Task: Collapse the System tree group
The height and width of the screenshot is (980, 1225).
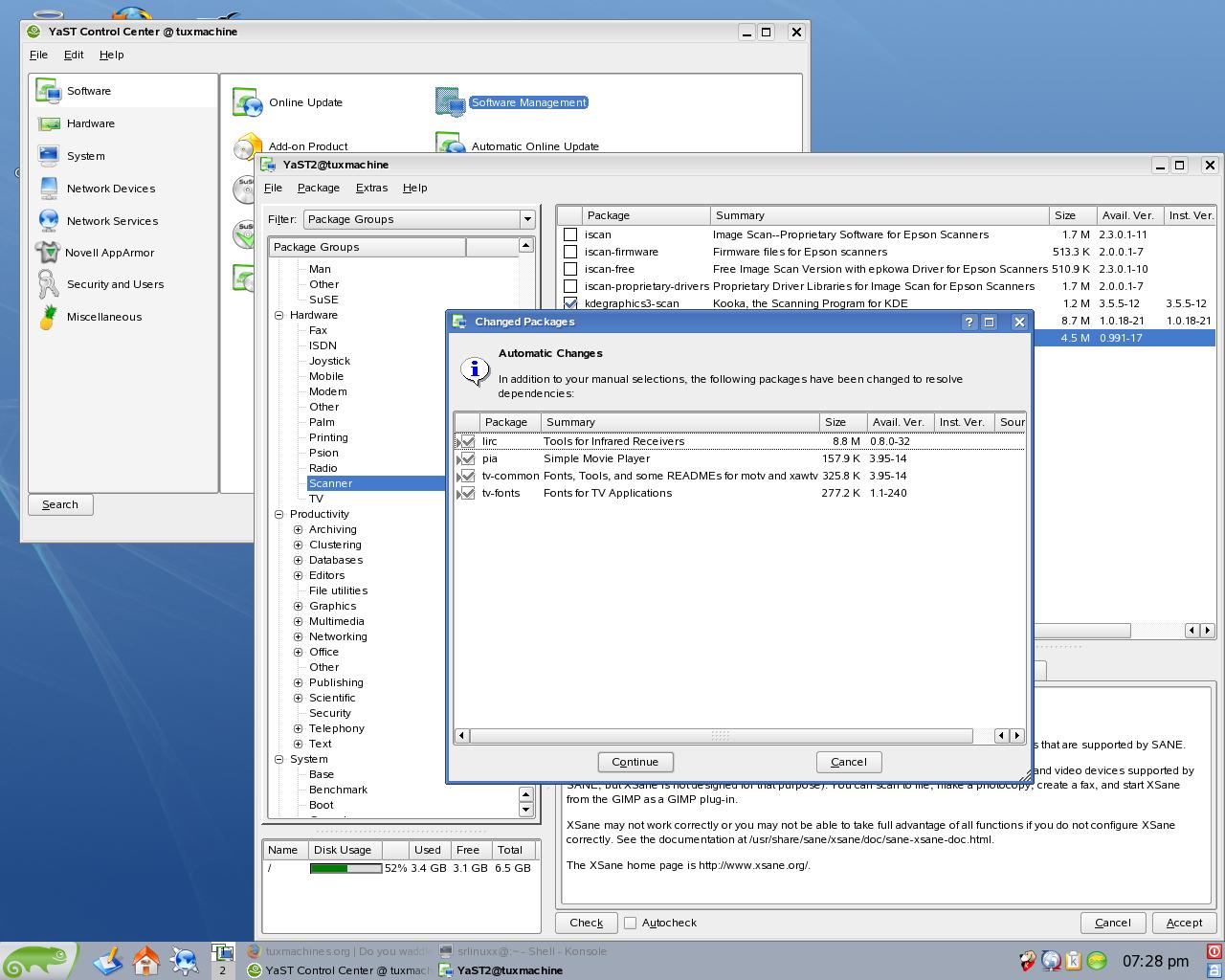Action: coord(279,759)
